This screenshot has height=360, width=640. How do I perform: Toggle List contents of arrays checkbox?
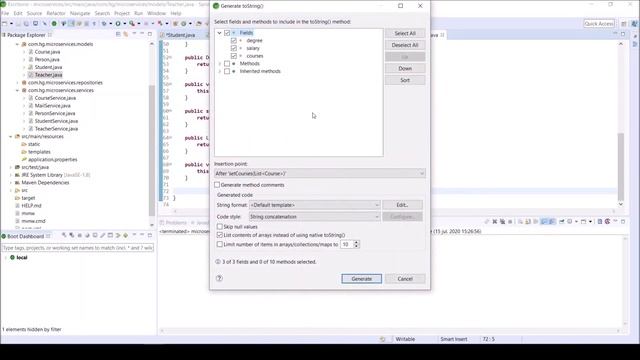pos(220,235)
